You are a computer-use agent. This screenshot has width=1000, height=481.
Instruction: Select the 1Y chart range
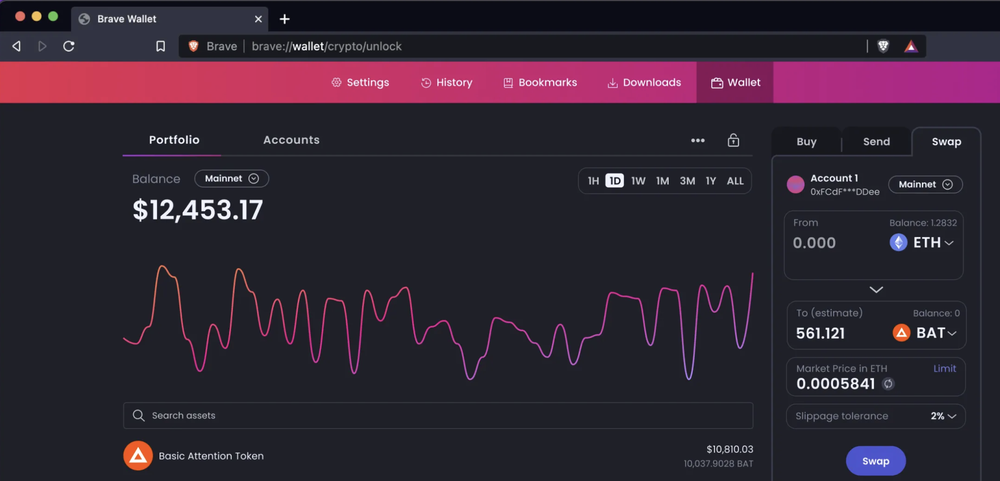pyautogui.click(x=711, y=181)
